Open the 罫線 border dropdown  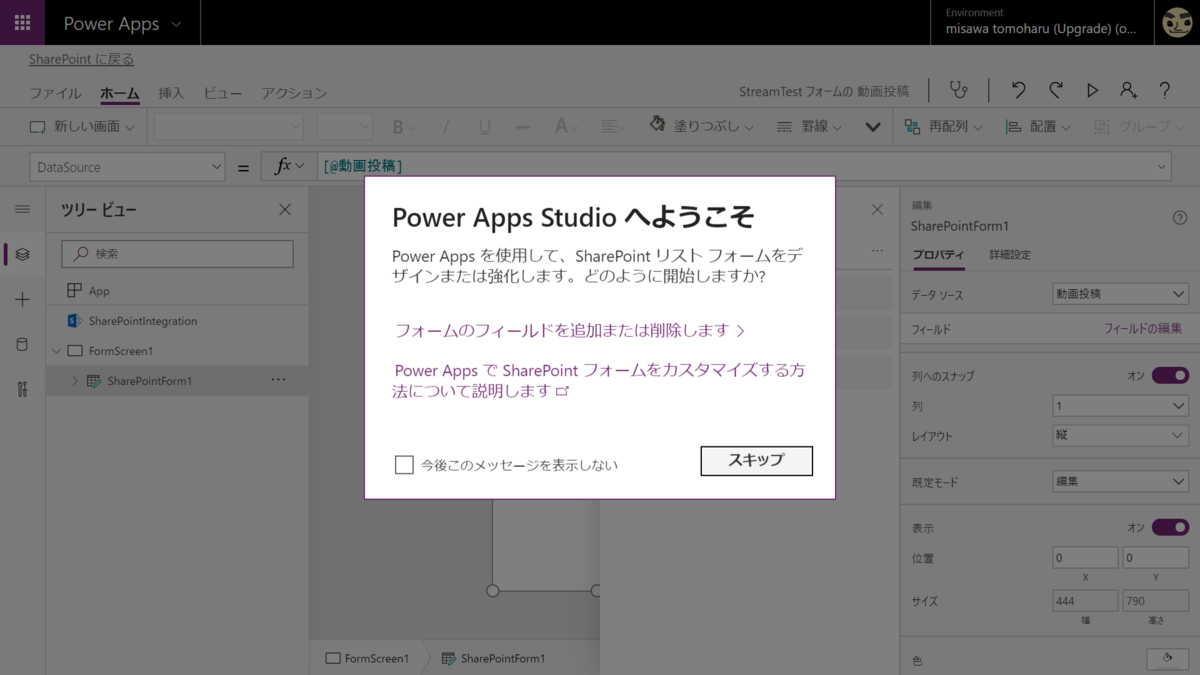pos(808,127)
